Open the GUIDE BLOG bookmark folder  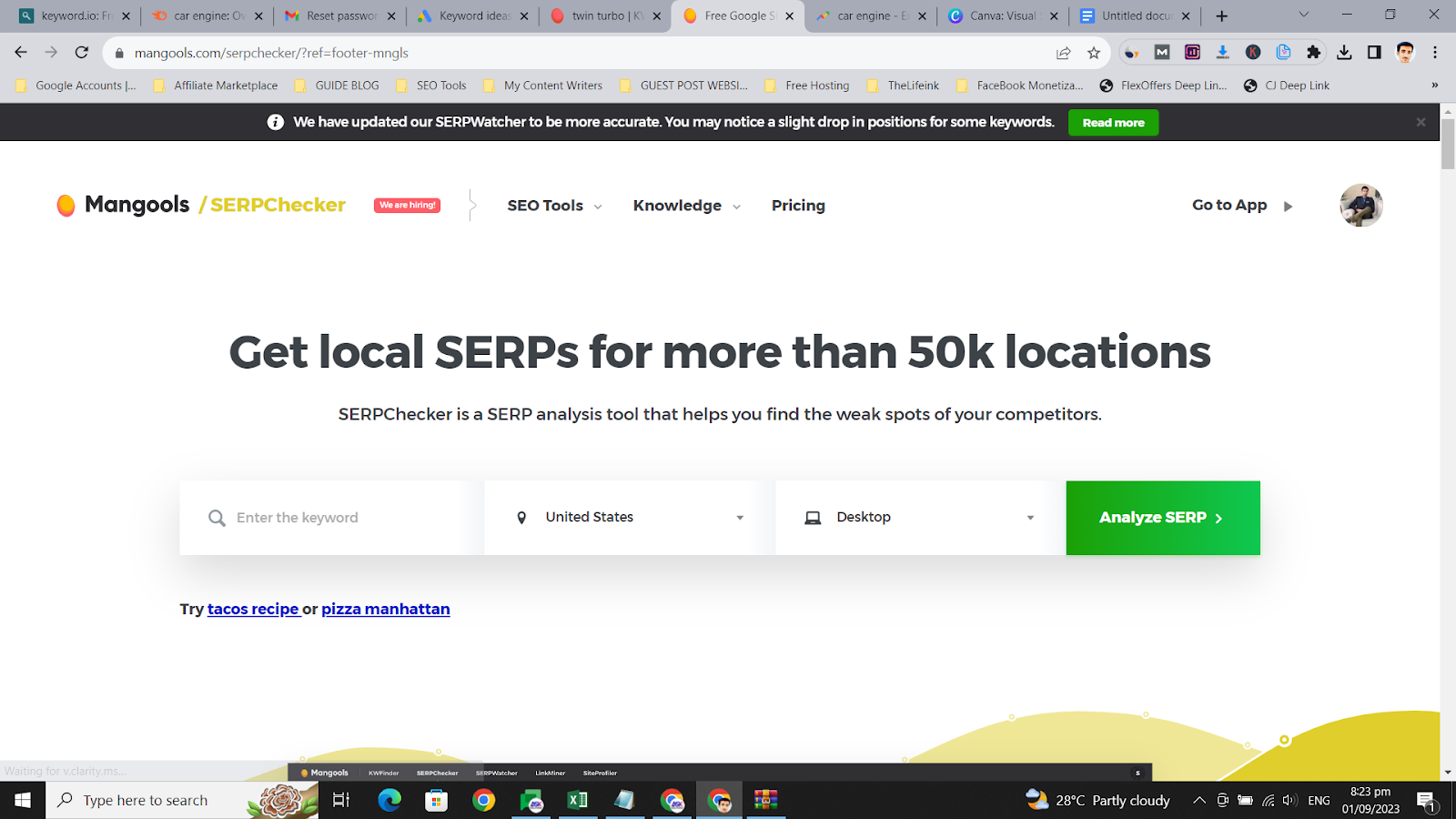pos(337,86)
